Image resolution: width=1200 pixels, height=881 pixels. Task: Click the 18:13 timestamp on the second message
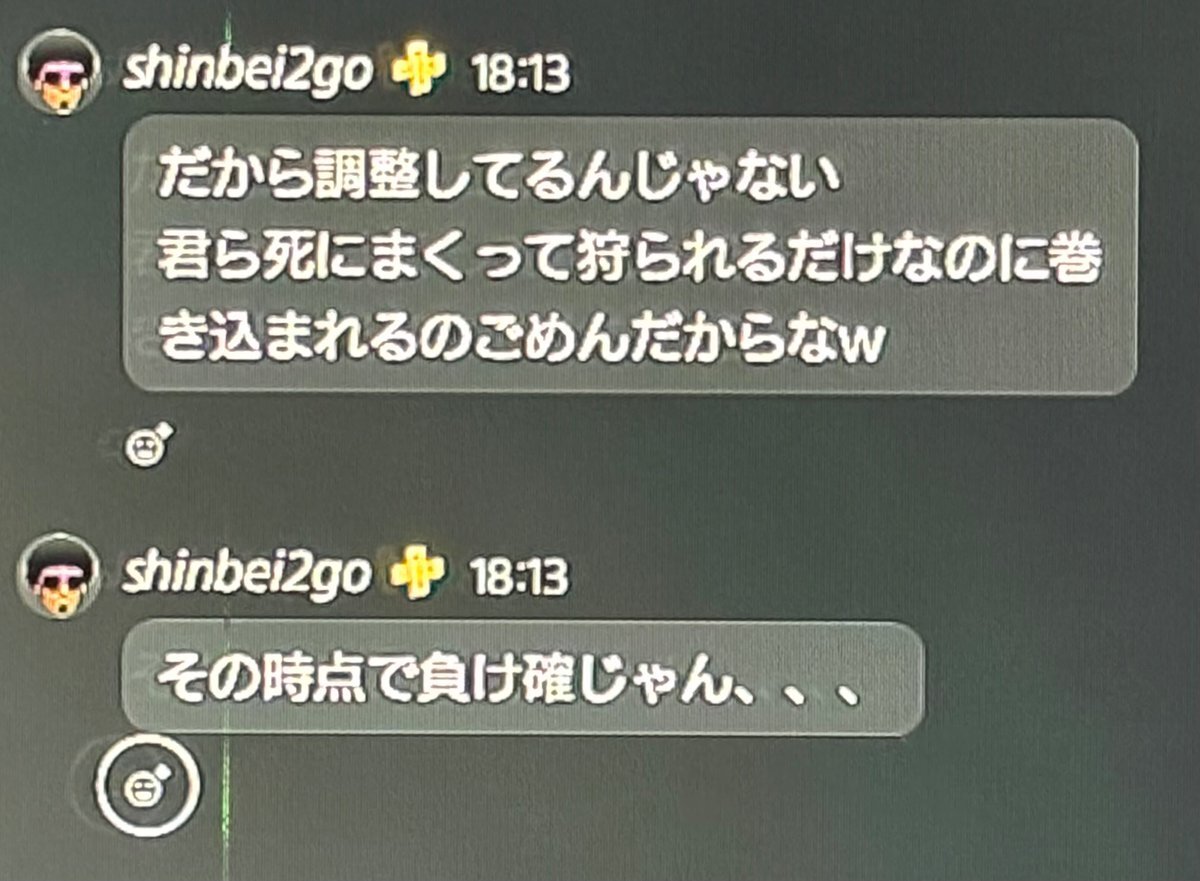[518, 577]
